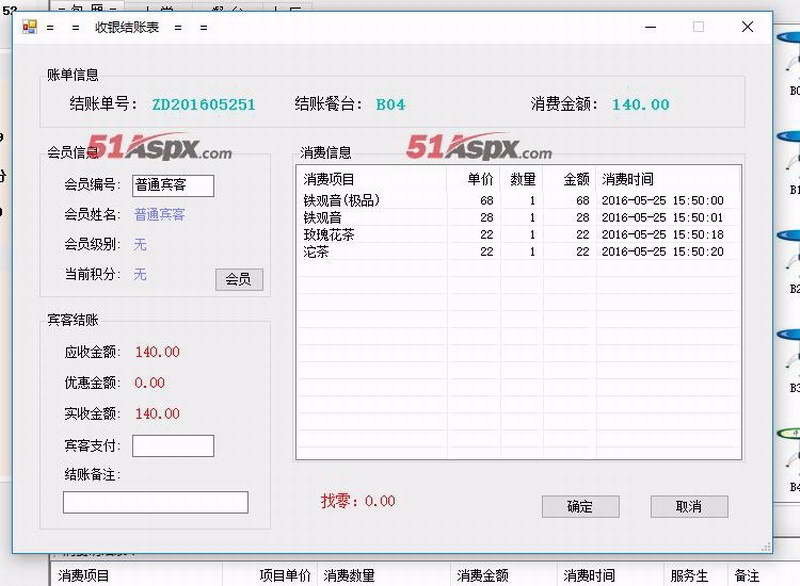Click the 2016-05-25 15:50:01 time cell
The width and height of the screenshot is (800, 586).
pyautogui.click(x=662, y=218)
